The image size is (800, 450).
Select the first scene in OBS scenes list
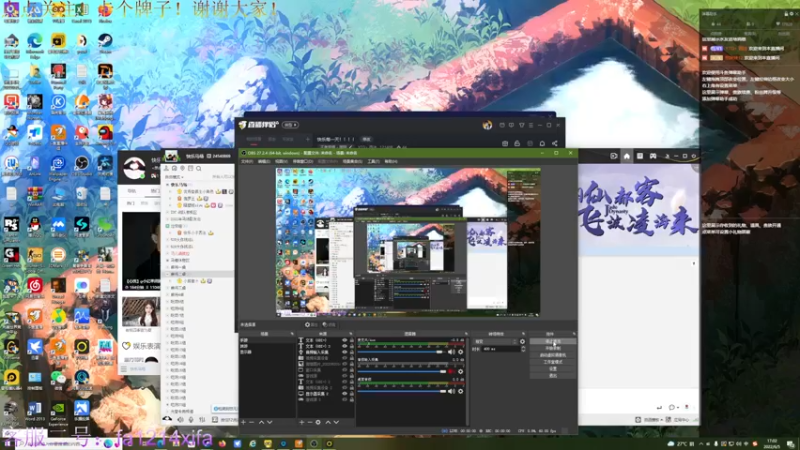(267, 340)
